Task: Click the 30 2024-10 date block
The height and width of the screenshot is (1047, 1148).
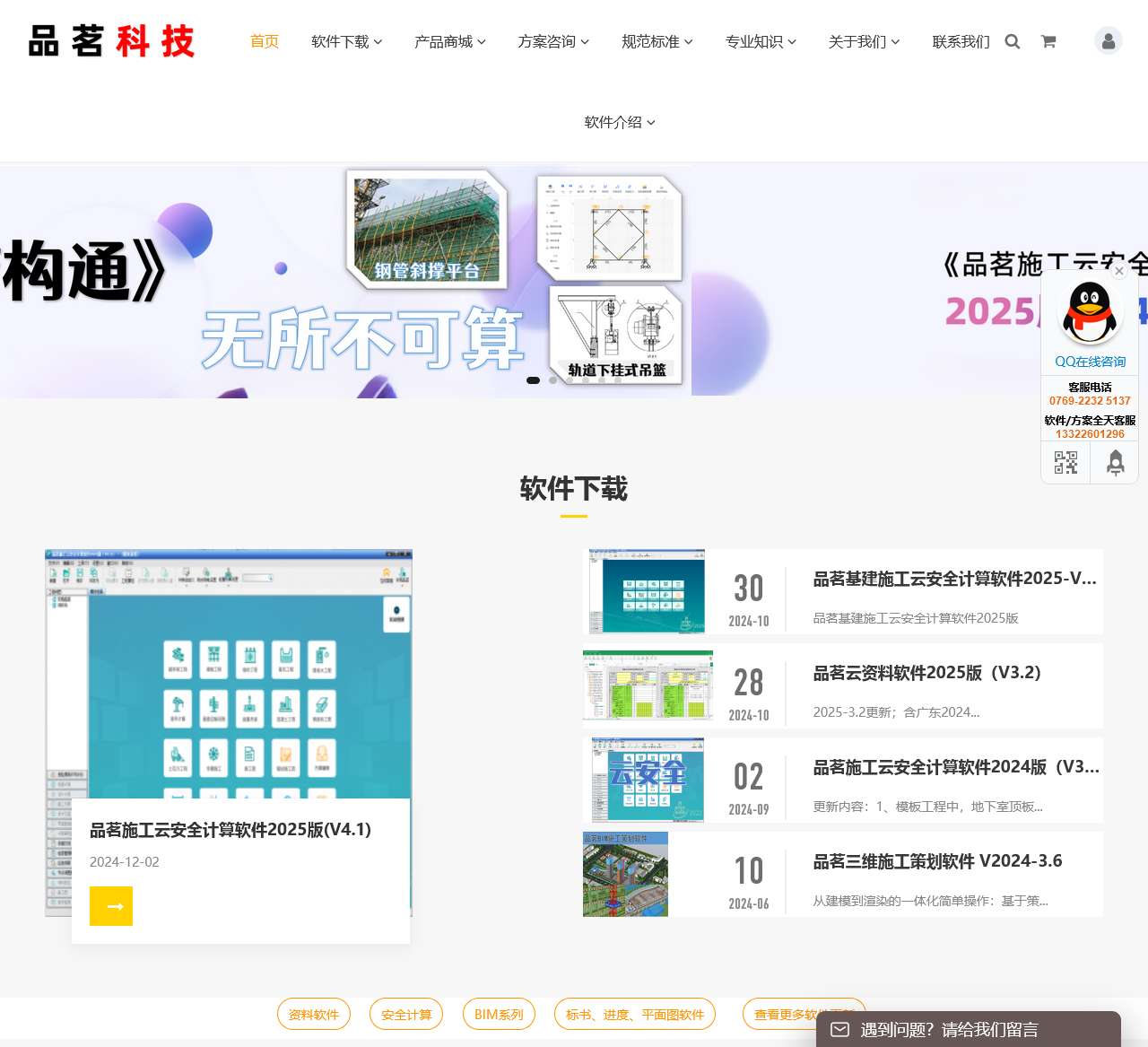Action: [x=749, y=599]
